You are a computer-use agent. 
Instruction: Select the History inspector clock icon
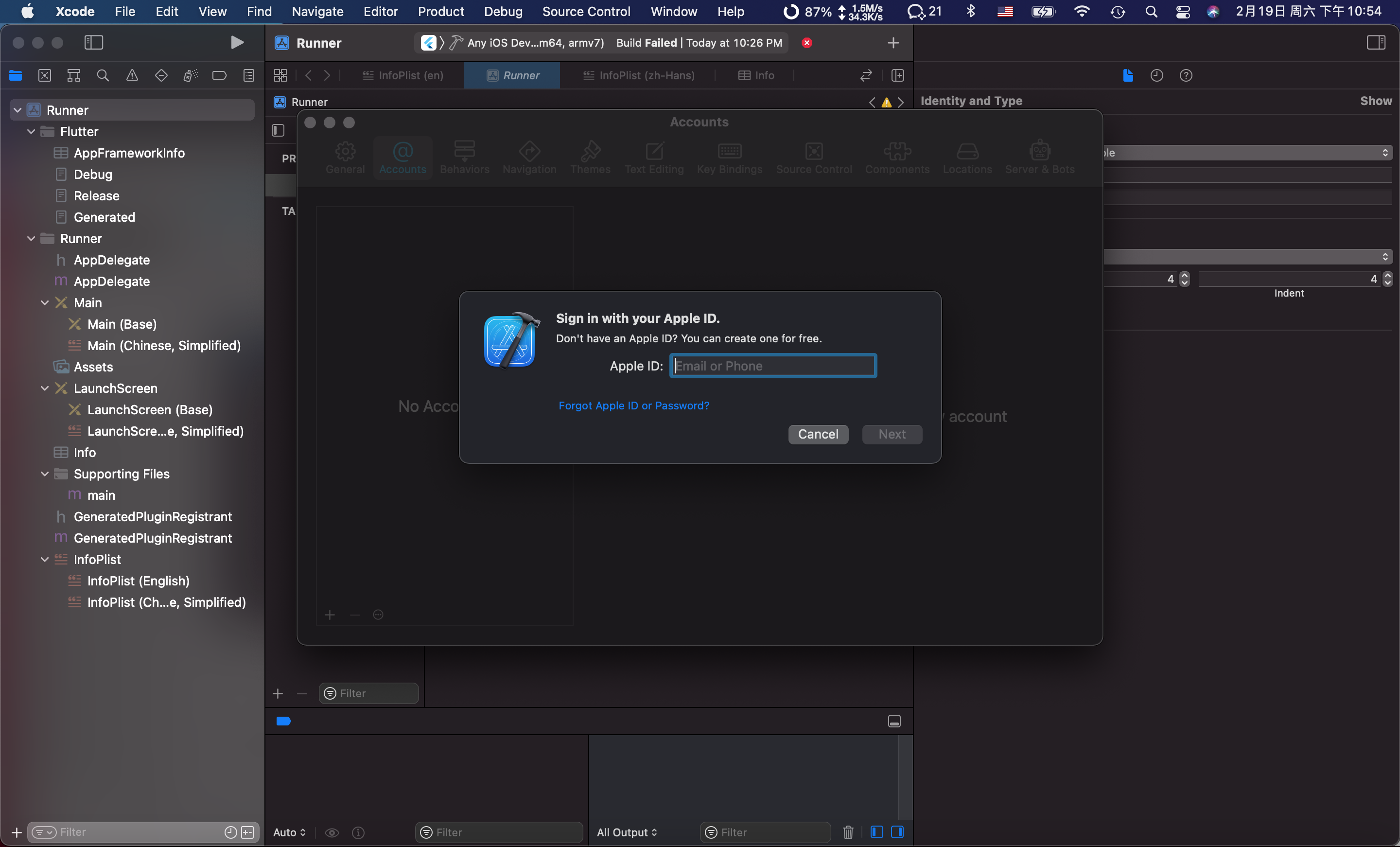click(1157, 75)
